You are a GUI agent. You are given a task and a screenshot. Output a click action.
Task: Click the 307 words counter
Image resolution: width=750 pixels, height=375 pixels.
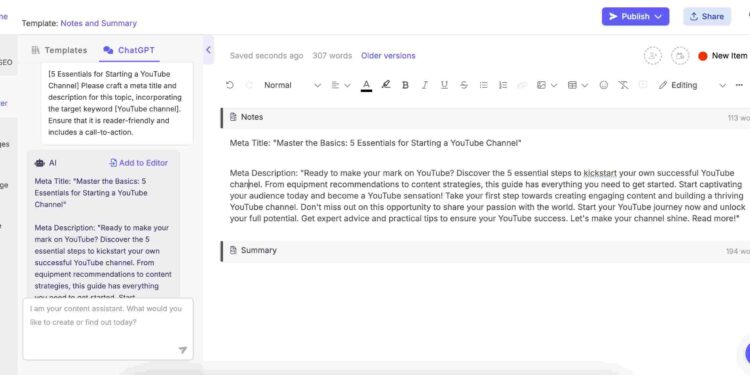click(x=332, y=55)
